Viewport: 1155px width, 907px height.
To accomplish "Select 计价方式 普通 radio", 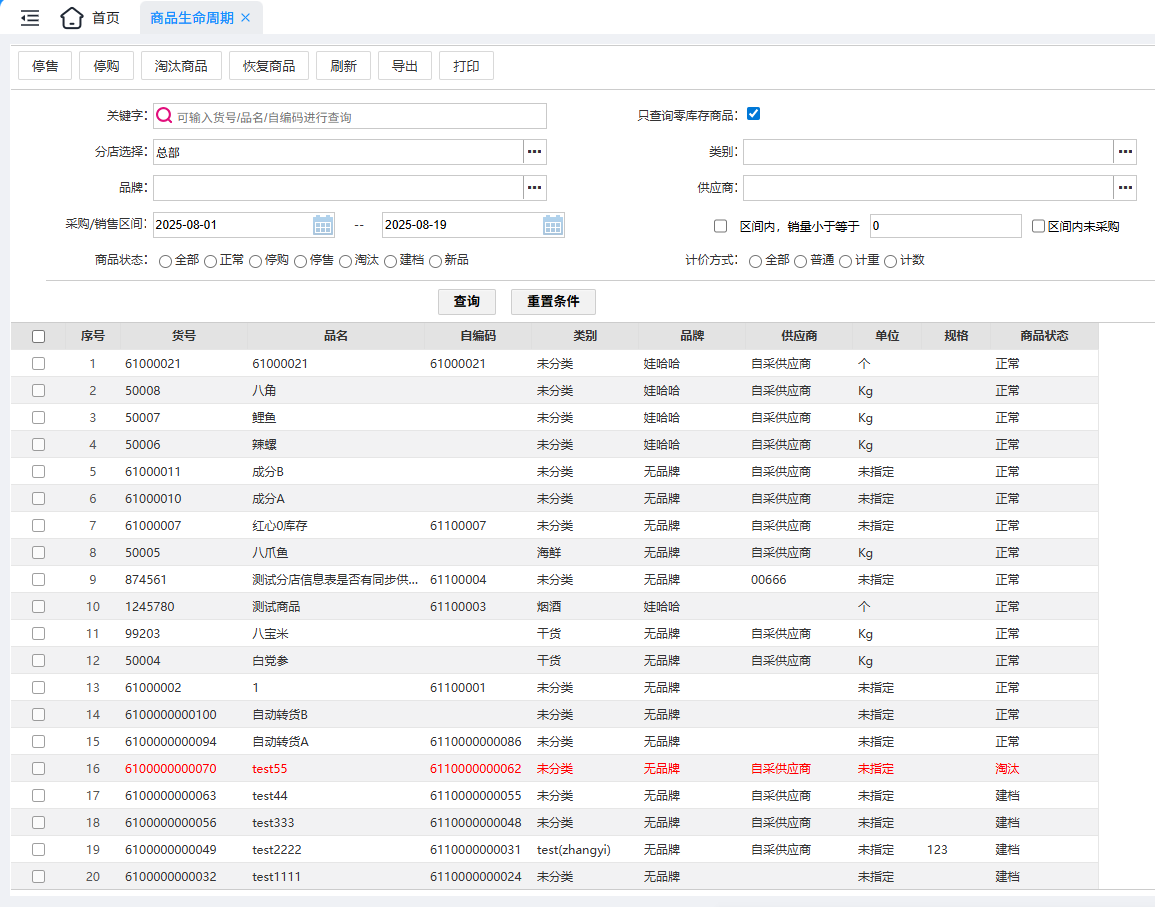I will click(800, 261).
